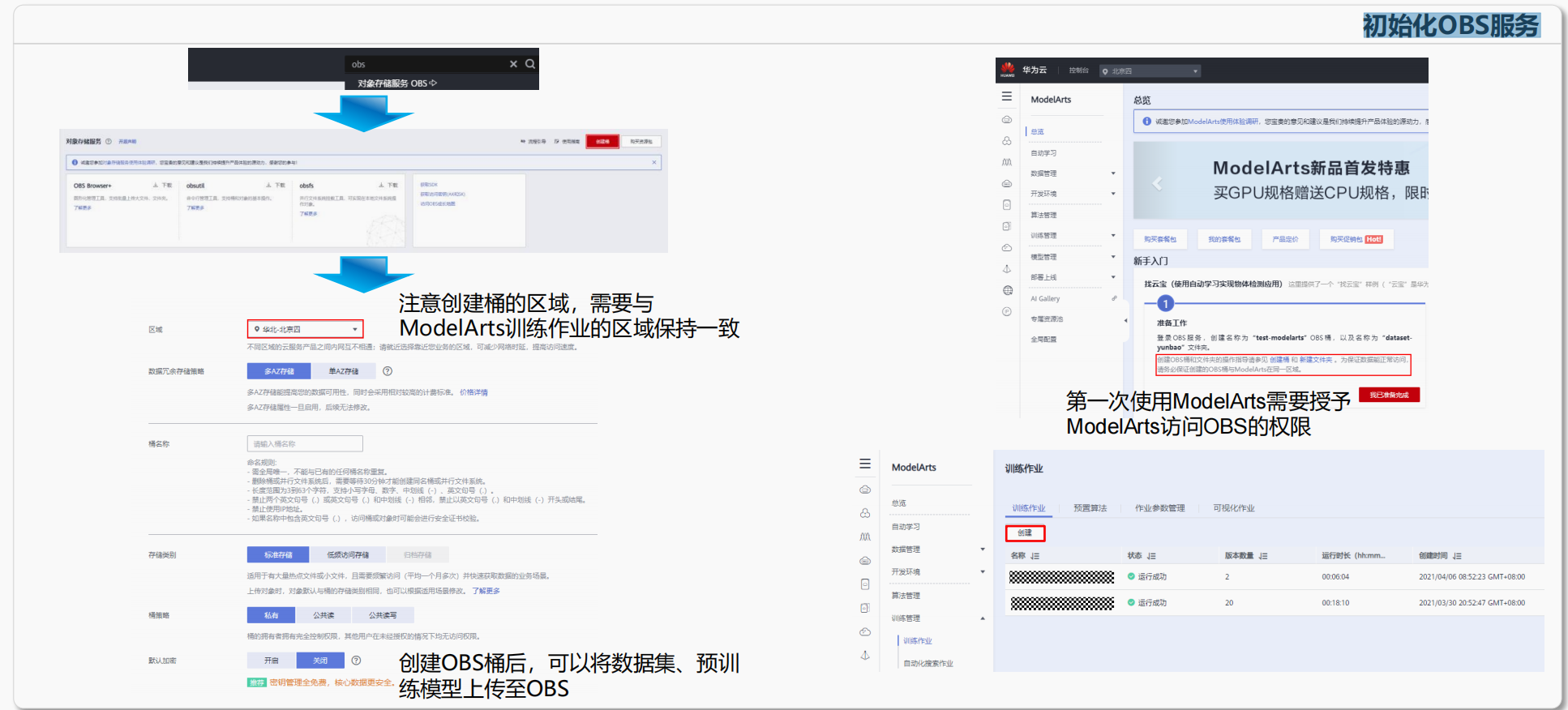Open 对象存储服务 OBS search result

point(397,83)
